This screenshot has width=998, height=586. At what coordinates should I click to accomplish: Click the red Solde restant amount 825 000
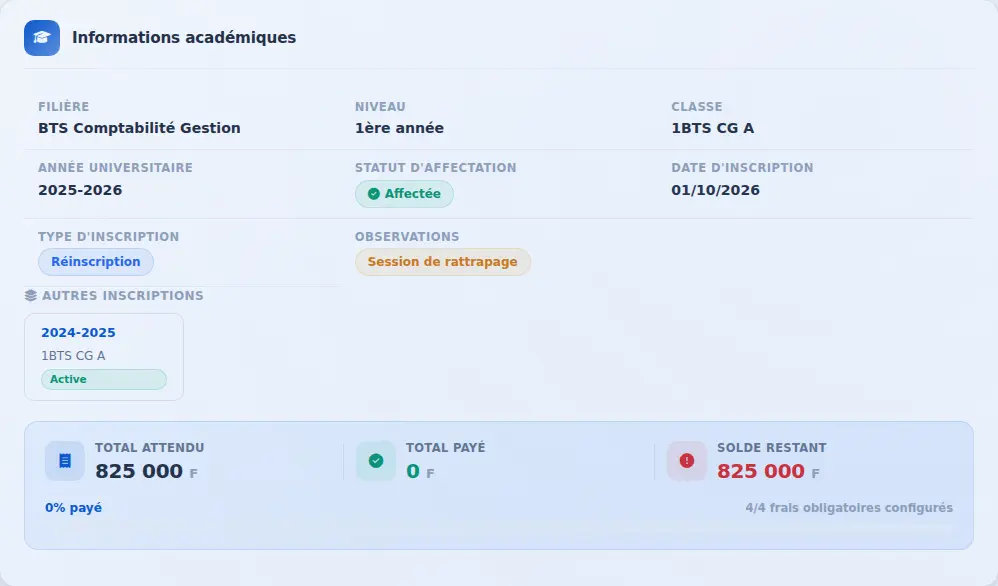click(761, 471)
